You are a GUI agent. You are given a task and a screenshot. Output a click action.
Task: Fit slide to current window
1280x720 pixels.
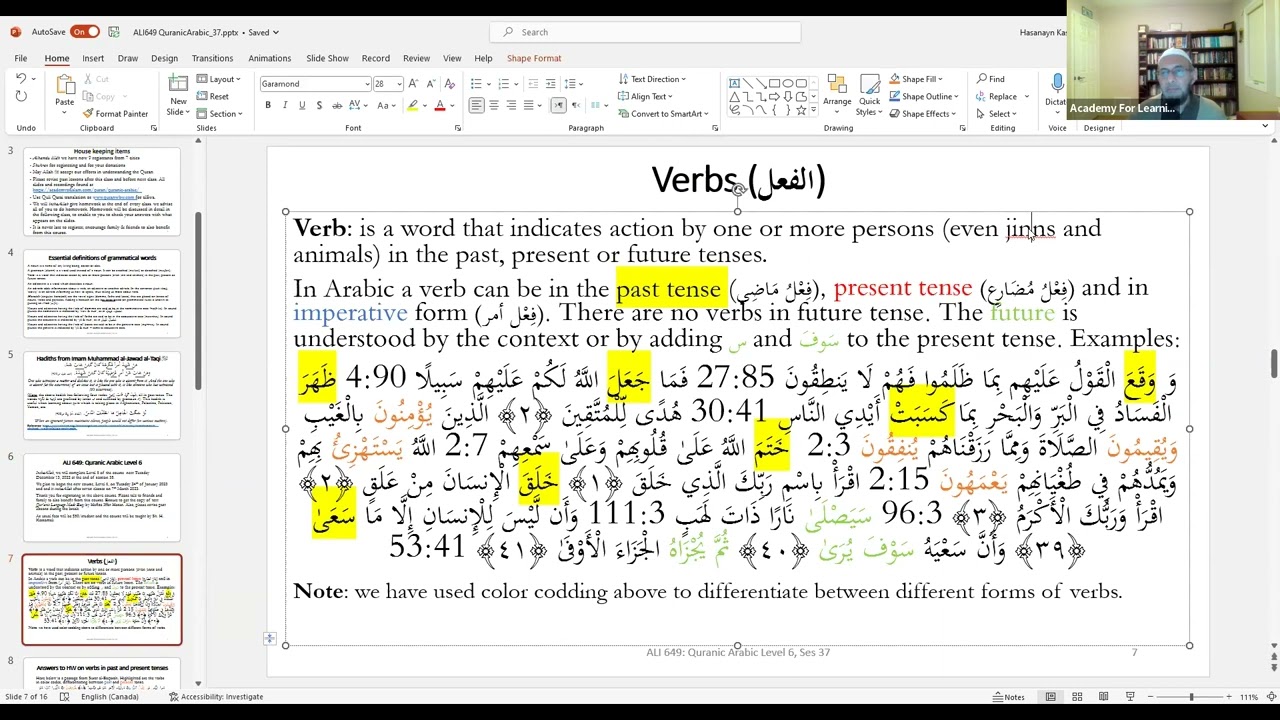pyautogui.click(x=1270, y=697)
